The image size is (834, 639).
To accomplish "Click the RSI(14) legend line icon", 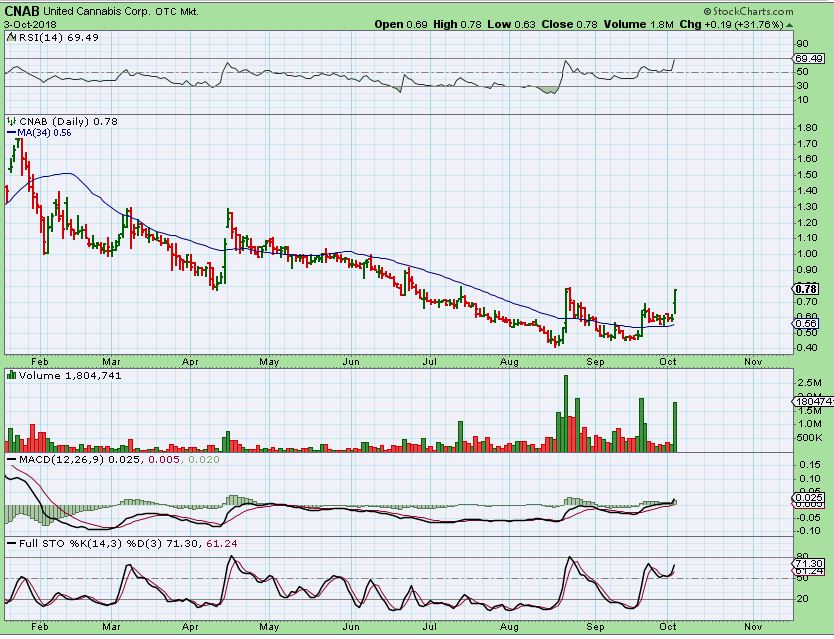I will coord(9,36).
